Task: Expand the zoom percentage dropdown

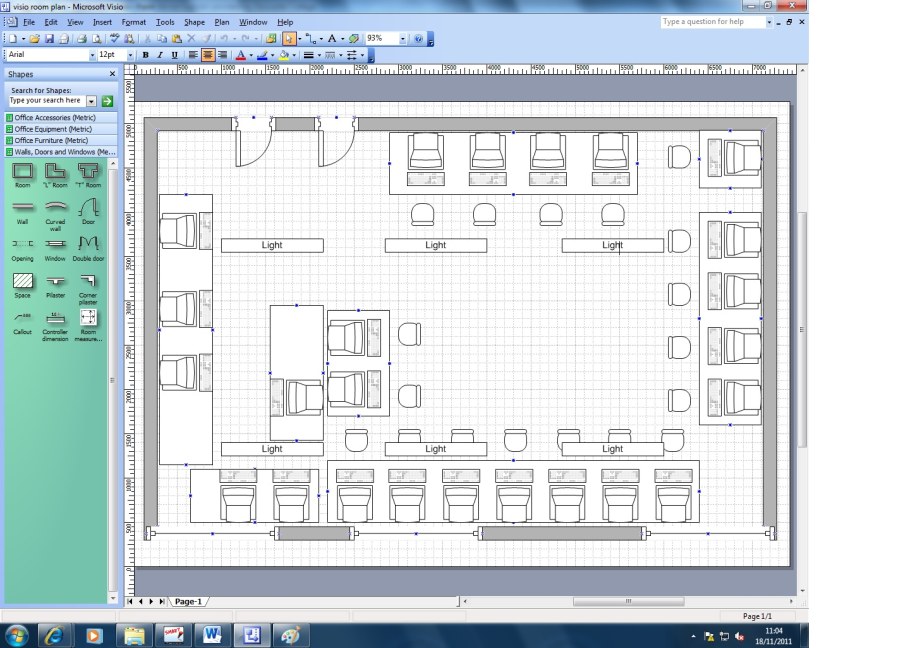Action: click(403, 39)
